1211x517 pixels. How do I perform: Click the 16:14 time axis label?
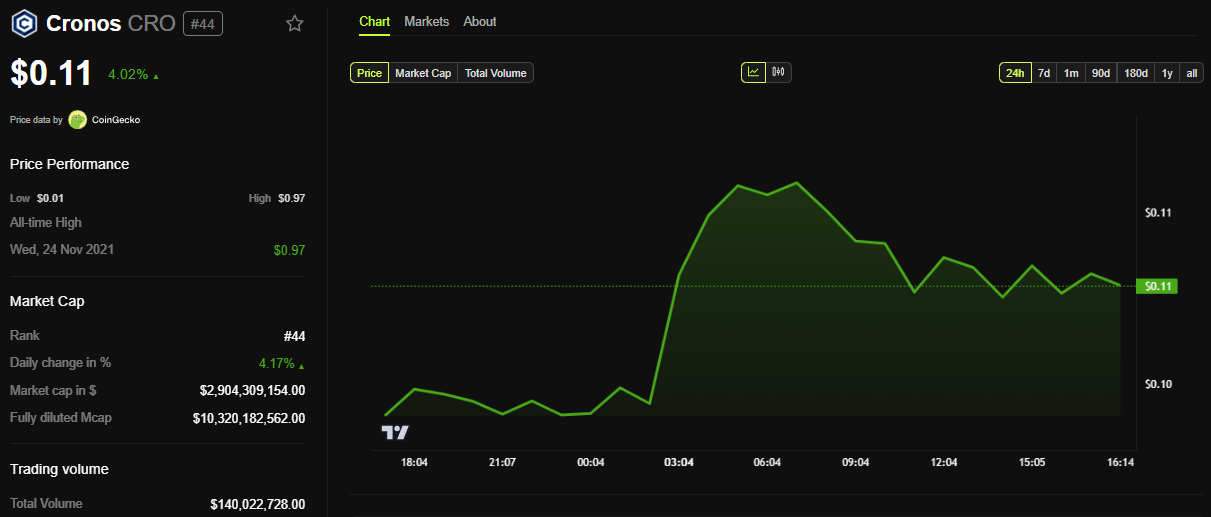(1120, 462)
